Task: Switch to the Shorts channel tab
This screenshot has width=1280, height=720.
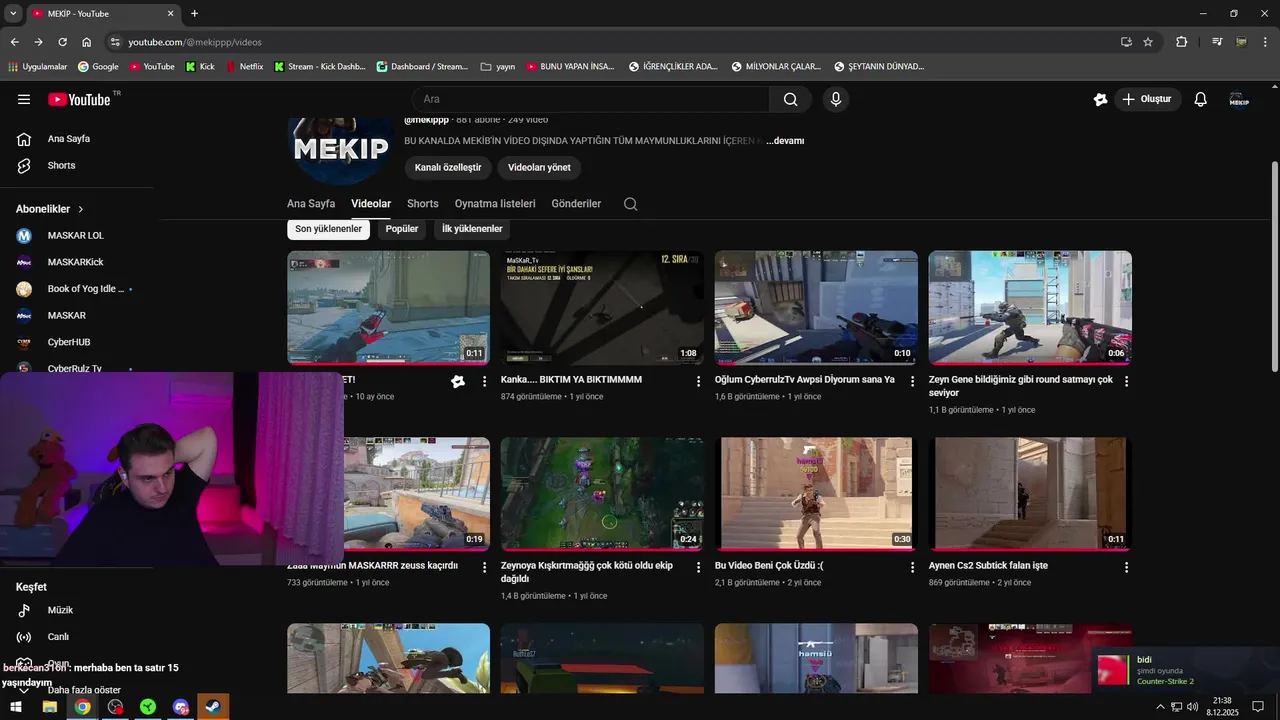Action: pyautogui.click(x=422, y=204)
